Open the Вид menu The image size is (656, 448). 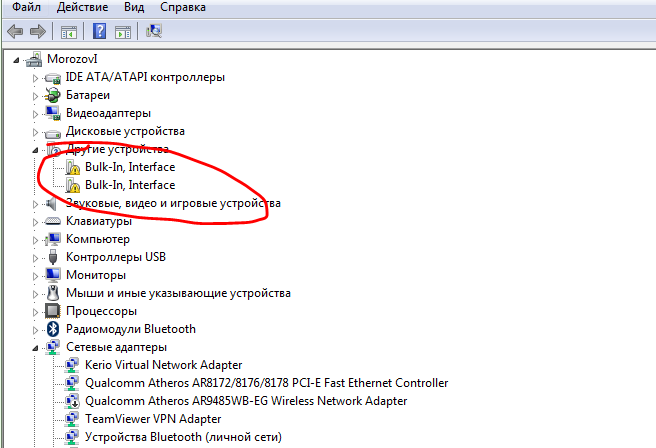[134, 7]
